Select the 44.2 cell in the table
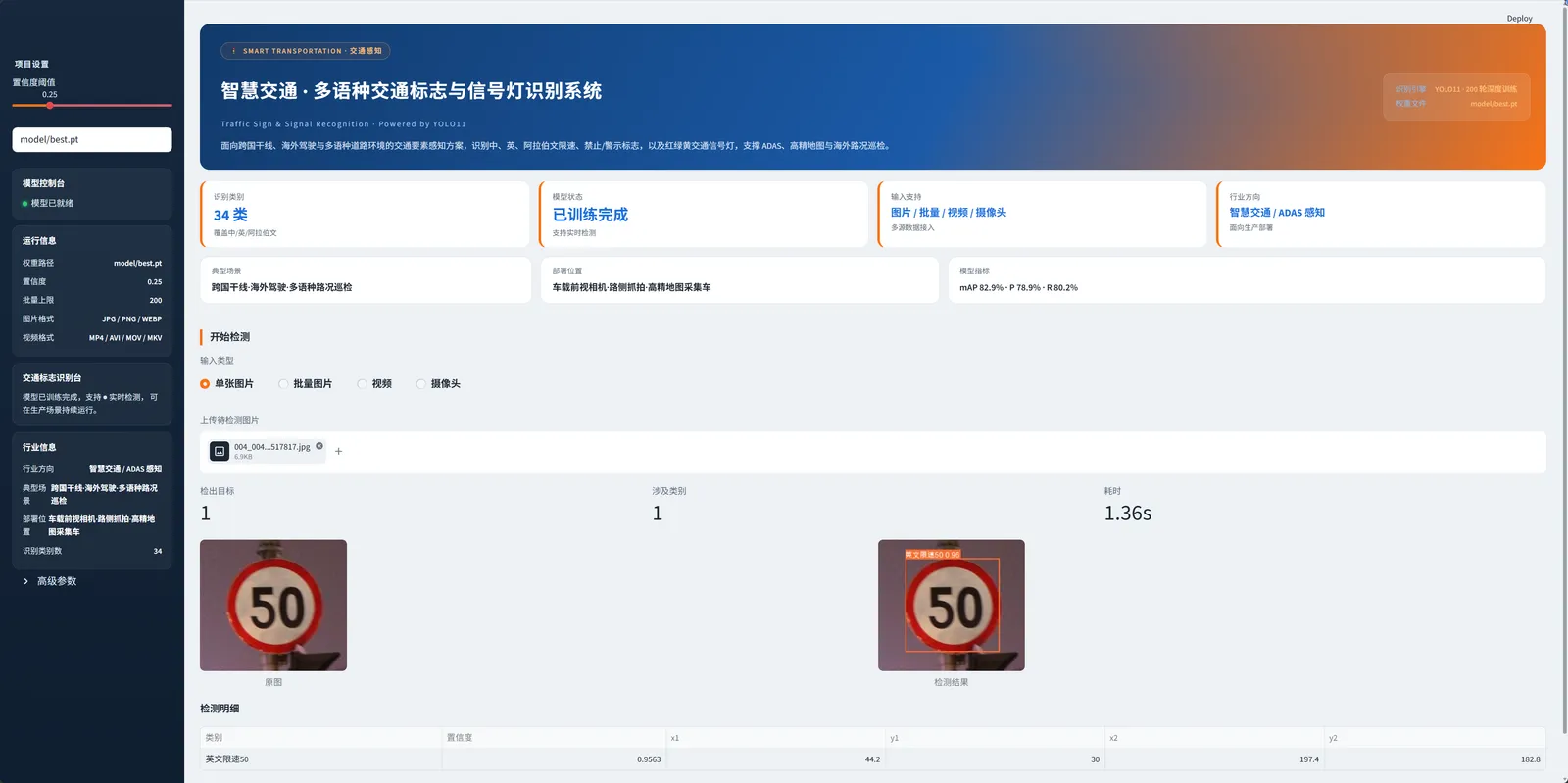The image size is (1568, 783). pyautogui.click(x=776, y=759)
